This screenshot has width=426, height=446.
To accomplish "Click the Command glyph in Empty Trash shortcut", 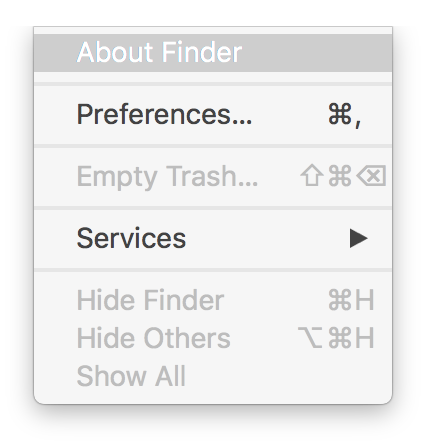I will [340, 176].
